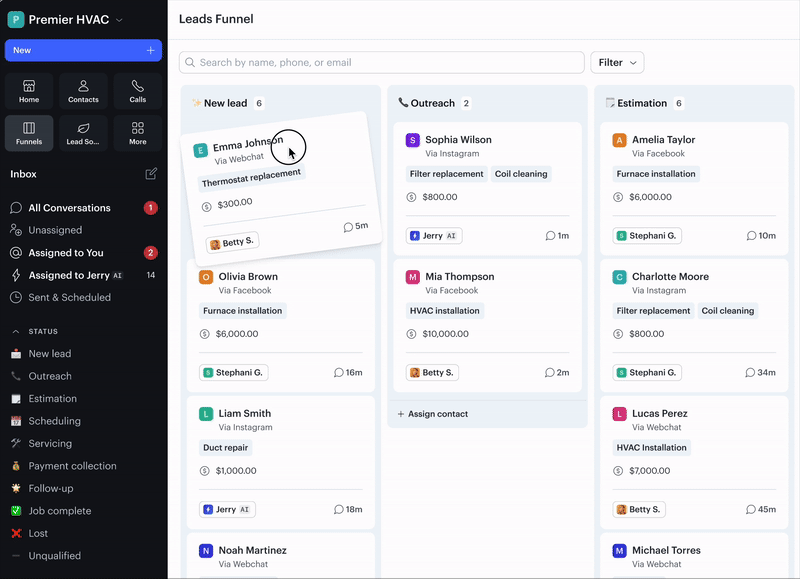Click Jerry AI assignee on Liam Smith card

pos(227,509)
